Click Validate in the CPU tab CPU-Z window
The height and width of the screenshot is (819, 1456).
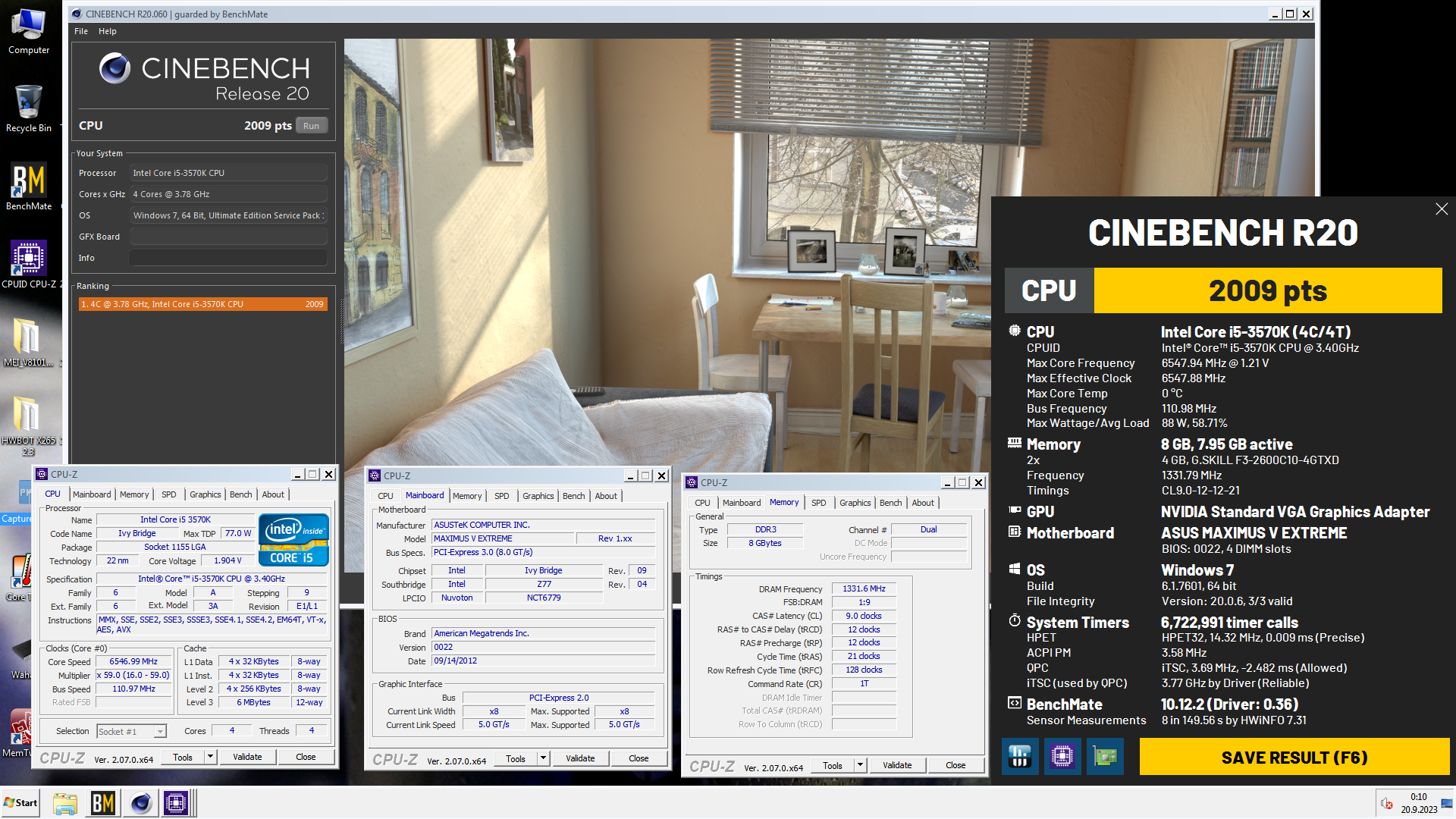pyautogui.click(x=247, y=757)
